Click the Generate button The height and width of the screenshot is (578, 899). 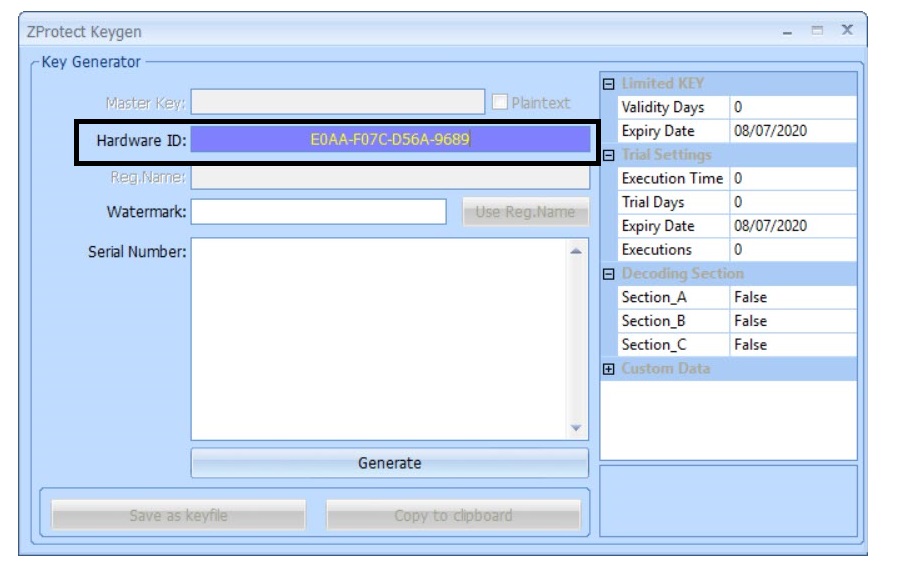[x=390, y=463]
